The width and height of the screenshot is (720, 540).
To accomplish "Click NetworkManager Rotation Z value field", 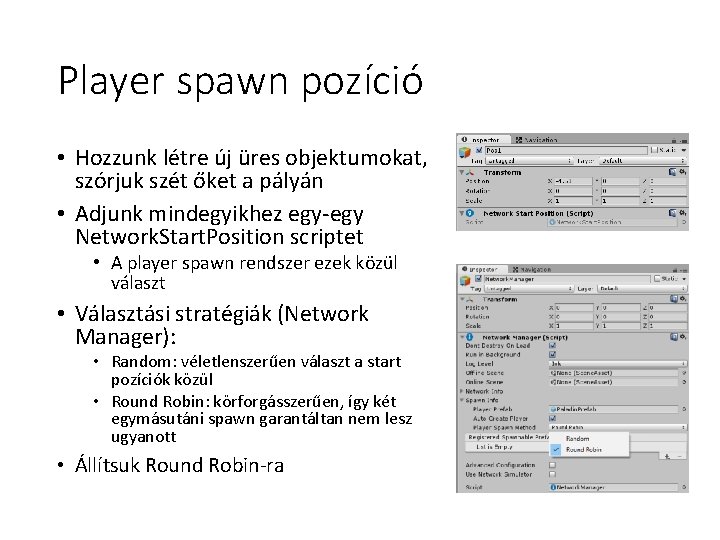I will click(668, 317).
